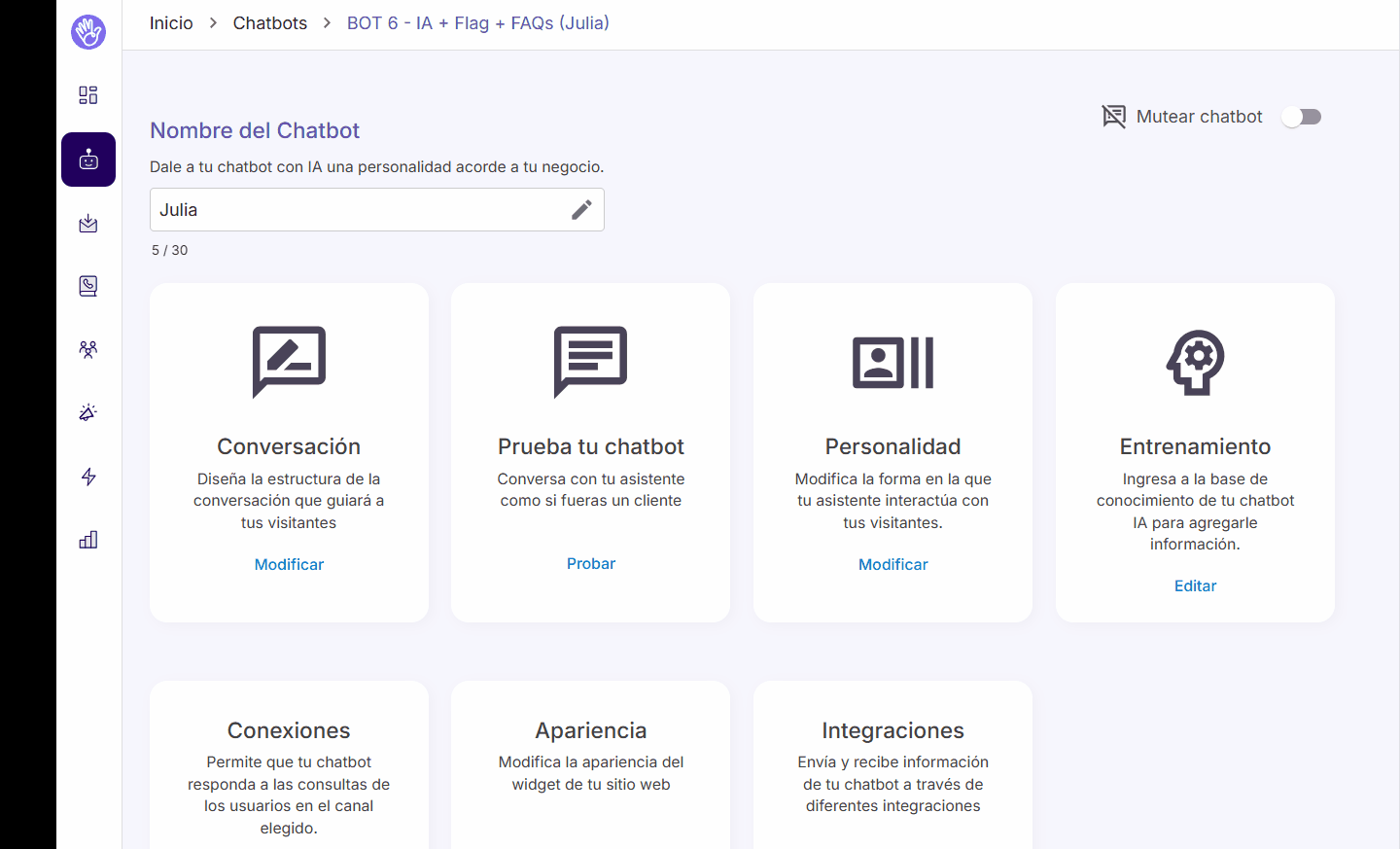This screenshot has width=1400, height=849.
Task: Select the chatbot robot icon in sidebar
Action: [88, 159]
